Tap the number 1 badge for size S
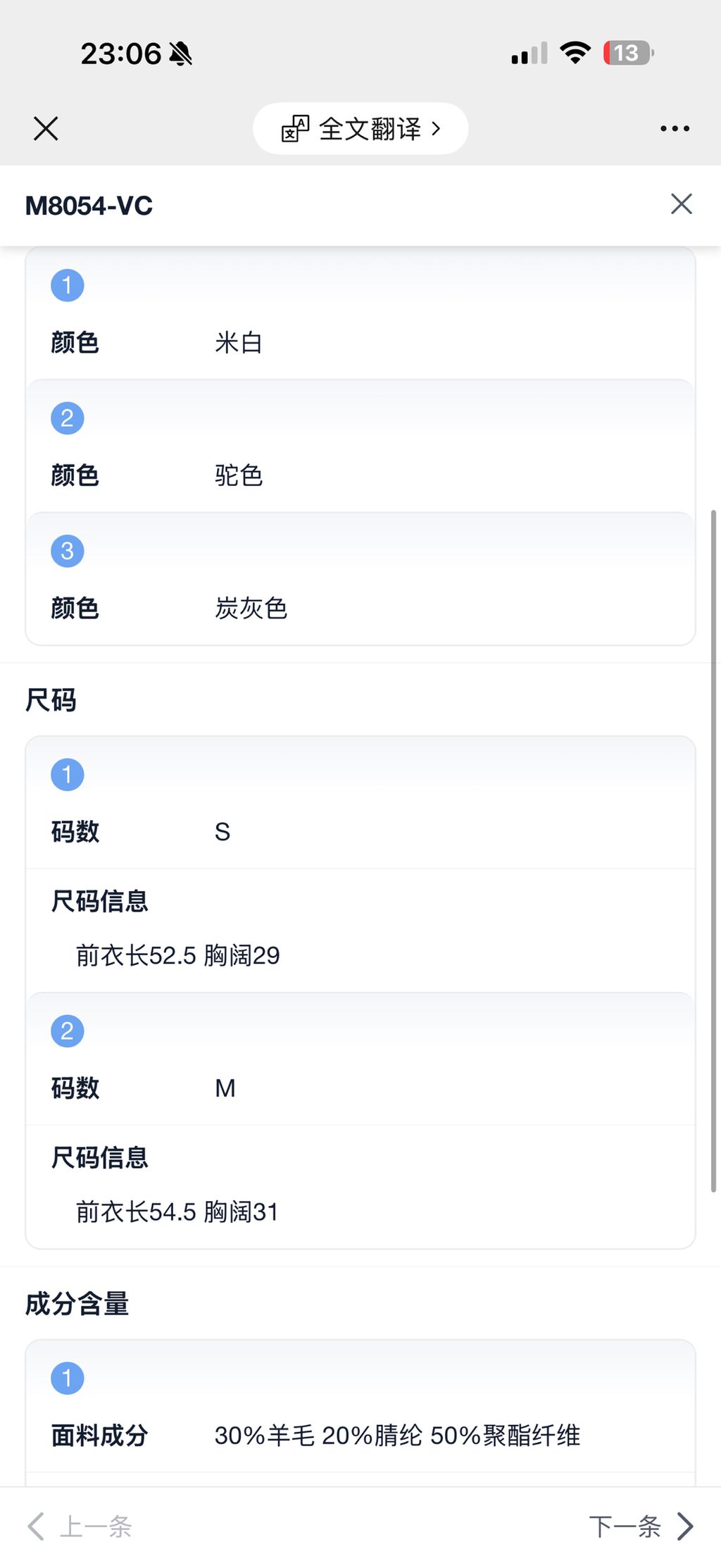721x1568 pixels. pos(68,775)
